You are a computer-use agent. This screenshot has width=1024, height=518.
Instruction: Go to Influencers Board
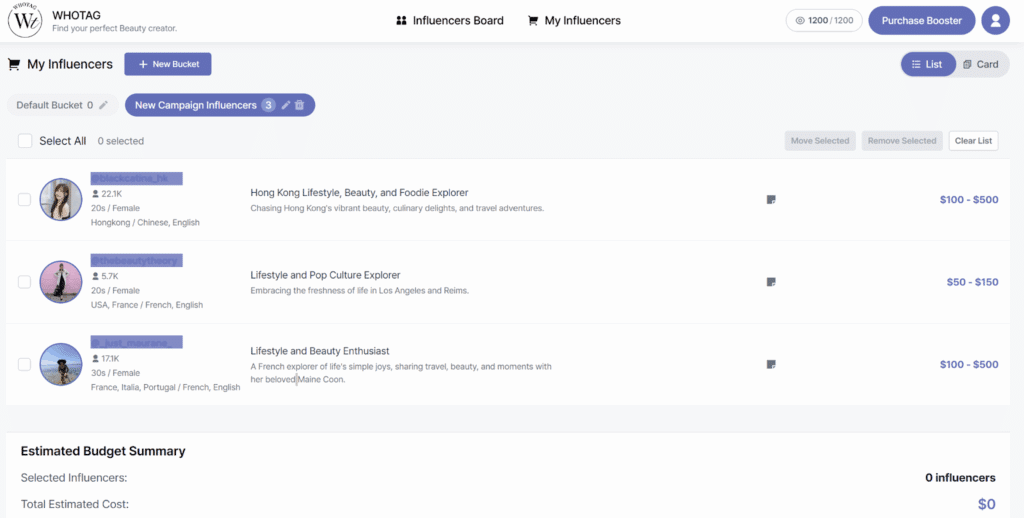click(450, 20)
